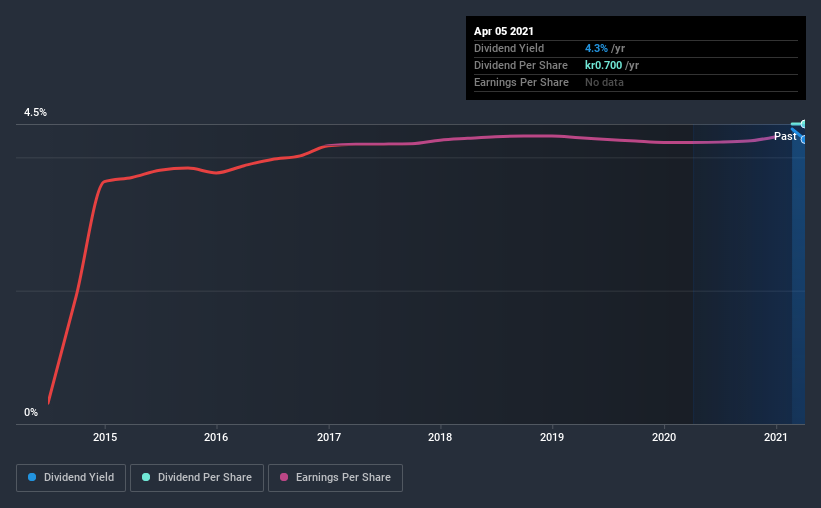Click the 4.3% dividend yield value in the tooltip
This screenshot has height=508, width=821.
click(596, 48)
